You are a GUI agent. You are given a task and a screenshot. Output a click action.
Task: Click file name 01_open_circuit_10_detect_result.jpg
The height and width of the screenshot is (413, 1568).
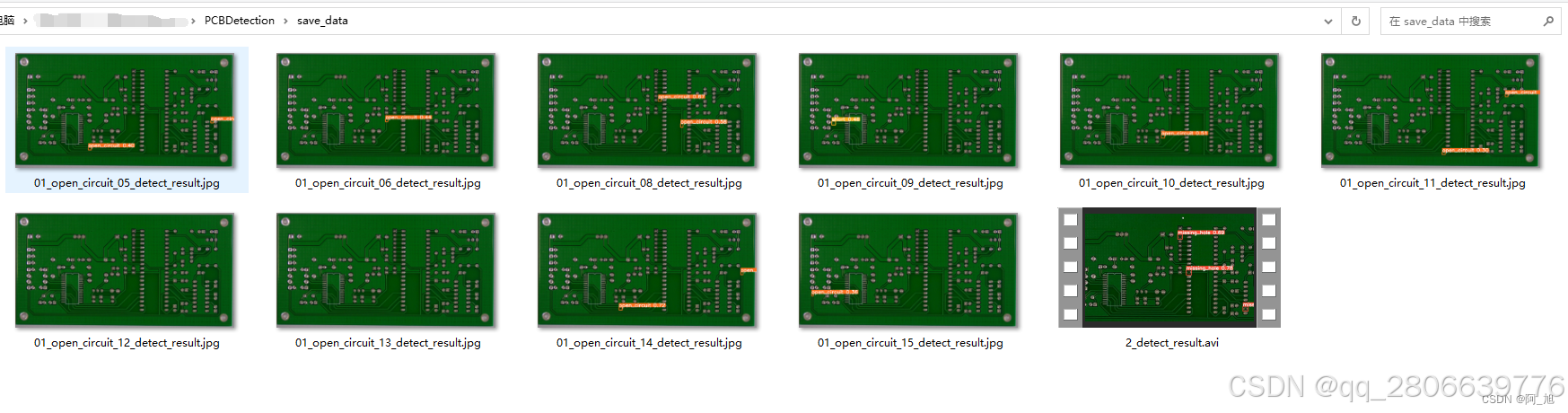coord(1171,183)
